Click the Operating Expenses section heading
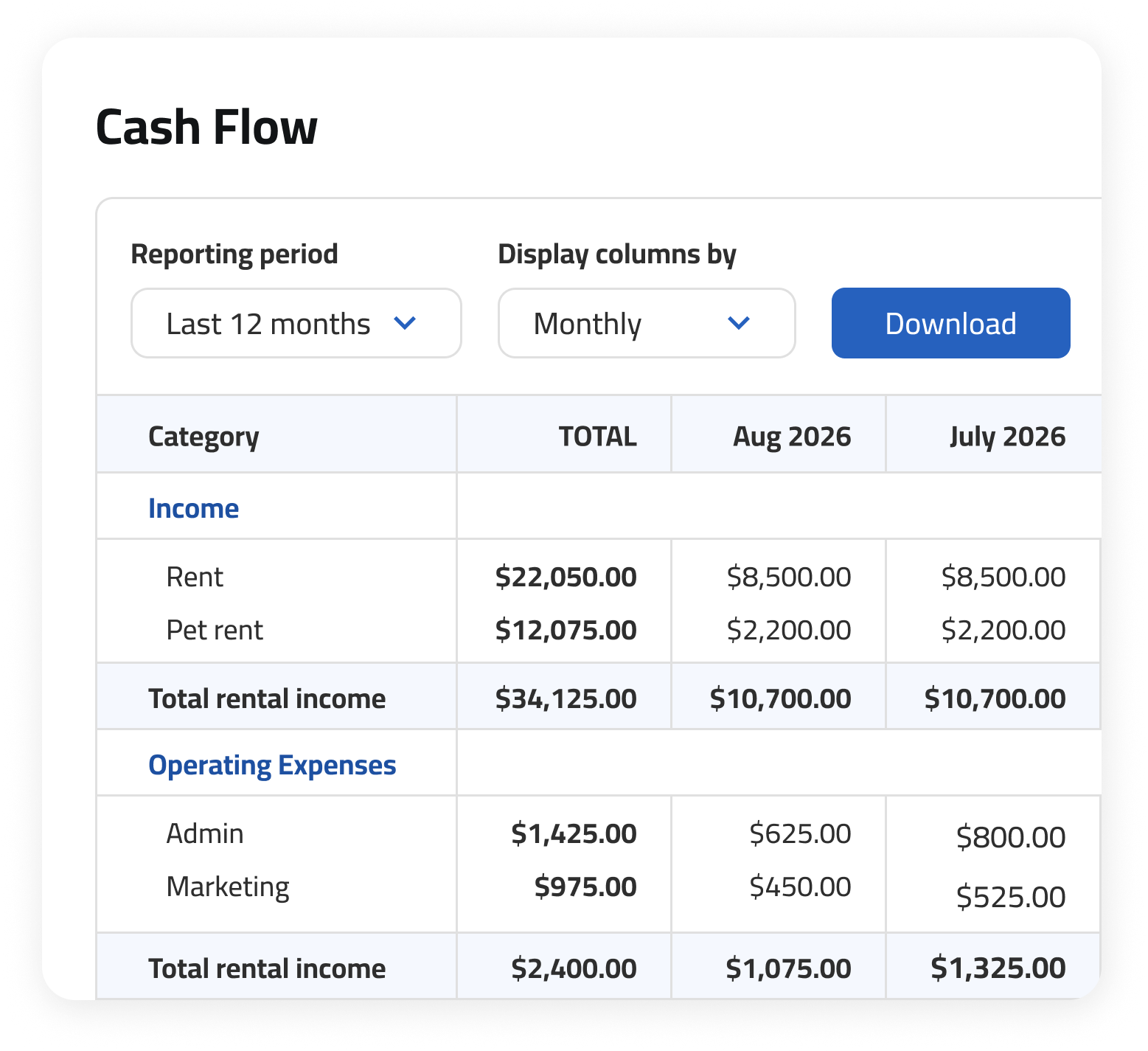 click(x=272, y=766)
